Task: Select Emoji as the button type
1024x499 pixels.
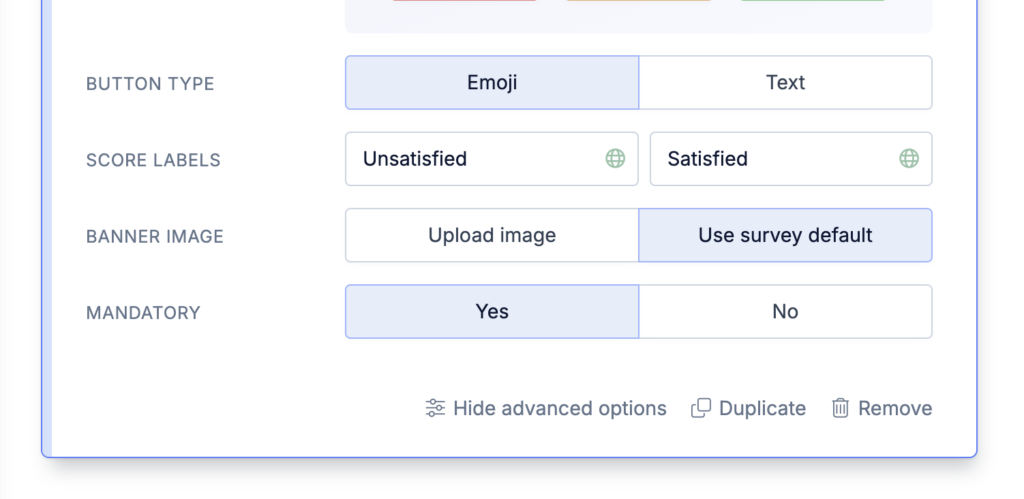Action: [492, 82]
